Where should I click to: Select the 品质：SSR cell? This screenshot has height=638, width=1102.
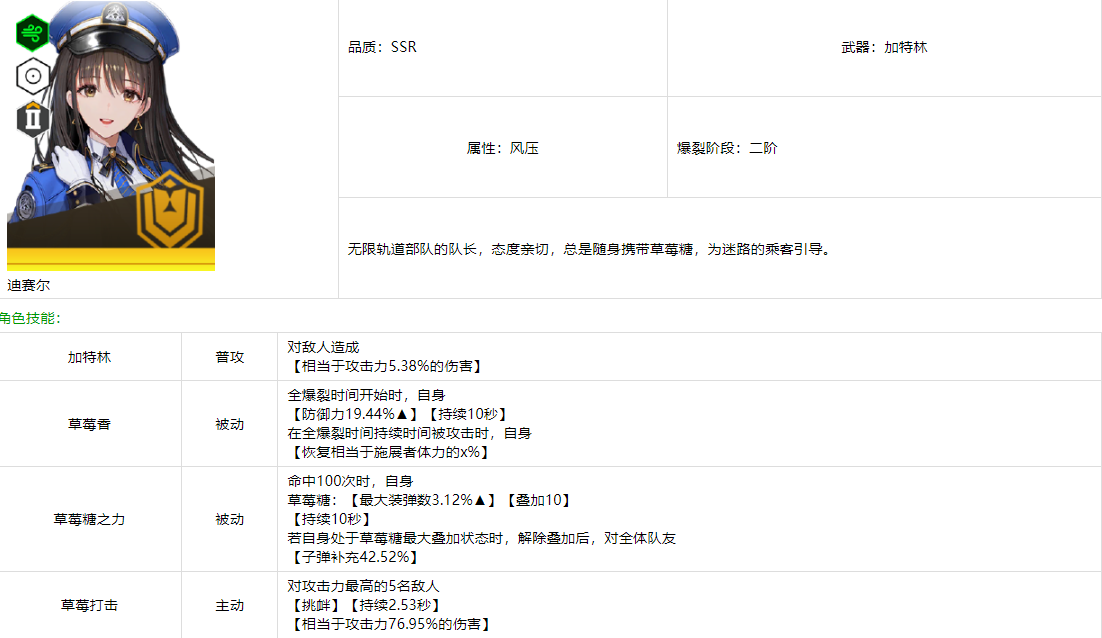pos(503,47)
